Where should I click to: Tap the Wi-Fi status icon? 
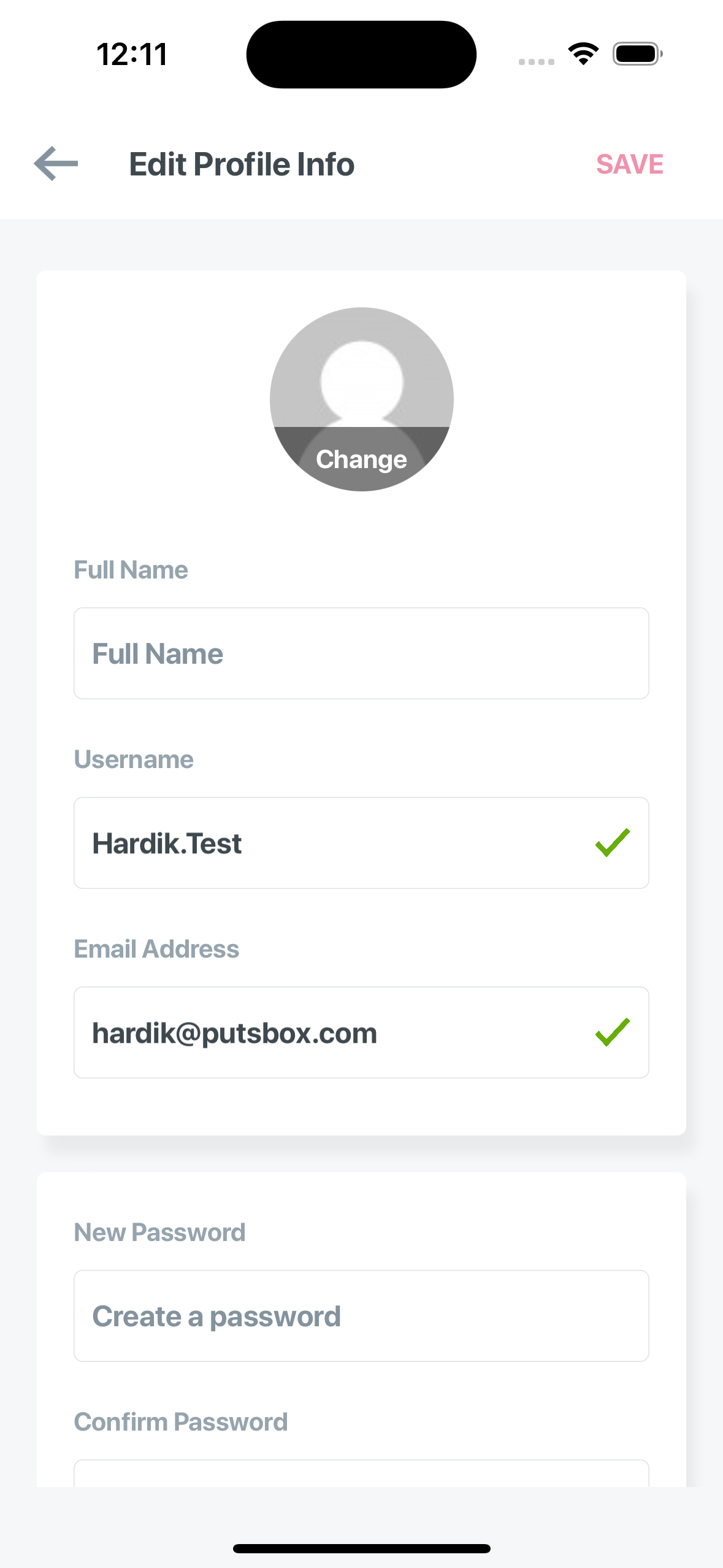[583, 54]
